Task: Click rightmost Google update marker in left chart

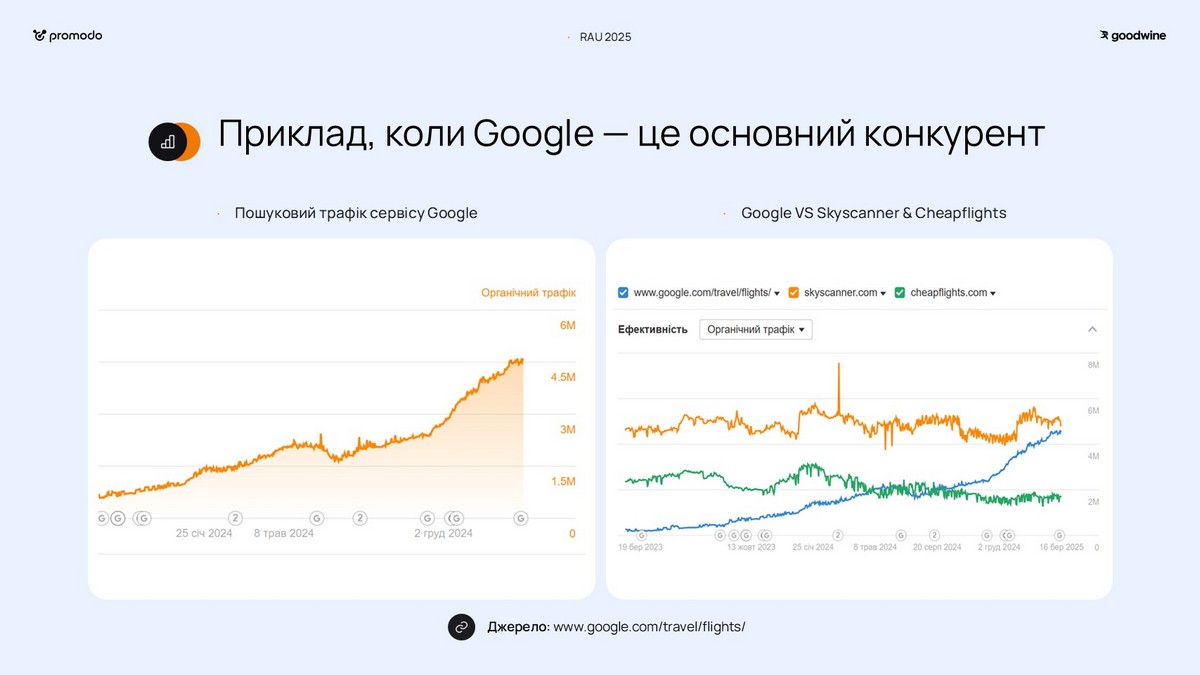Action: tap(520, 518)
